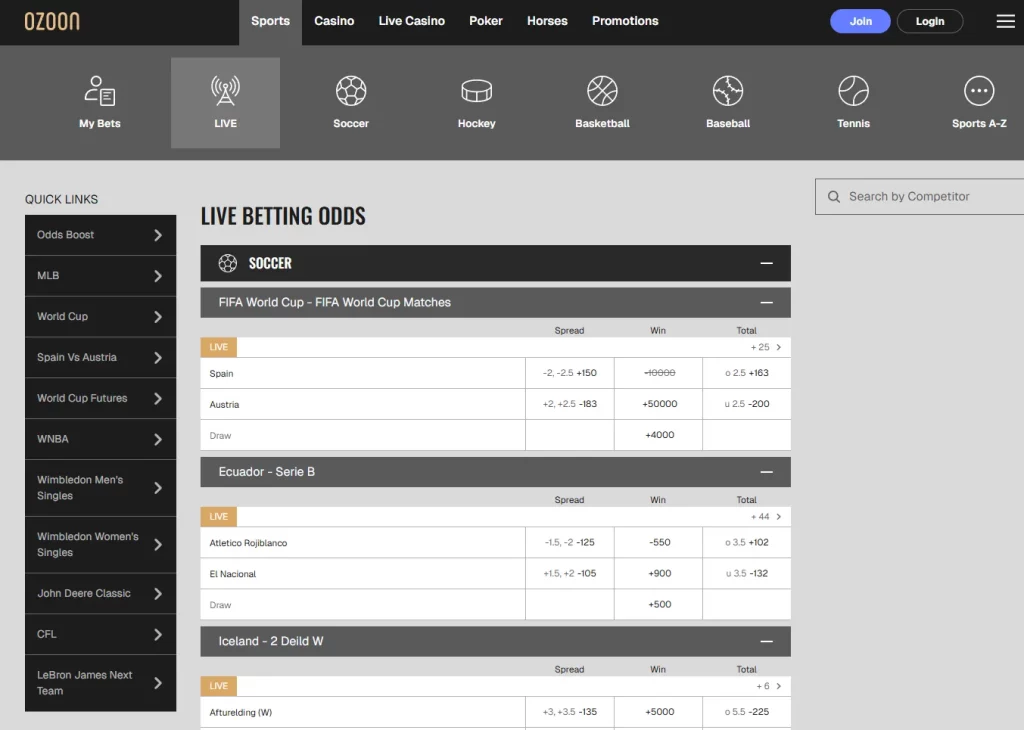Open the Basketball icon

pos(602,91)
